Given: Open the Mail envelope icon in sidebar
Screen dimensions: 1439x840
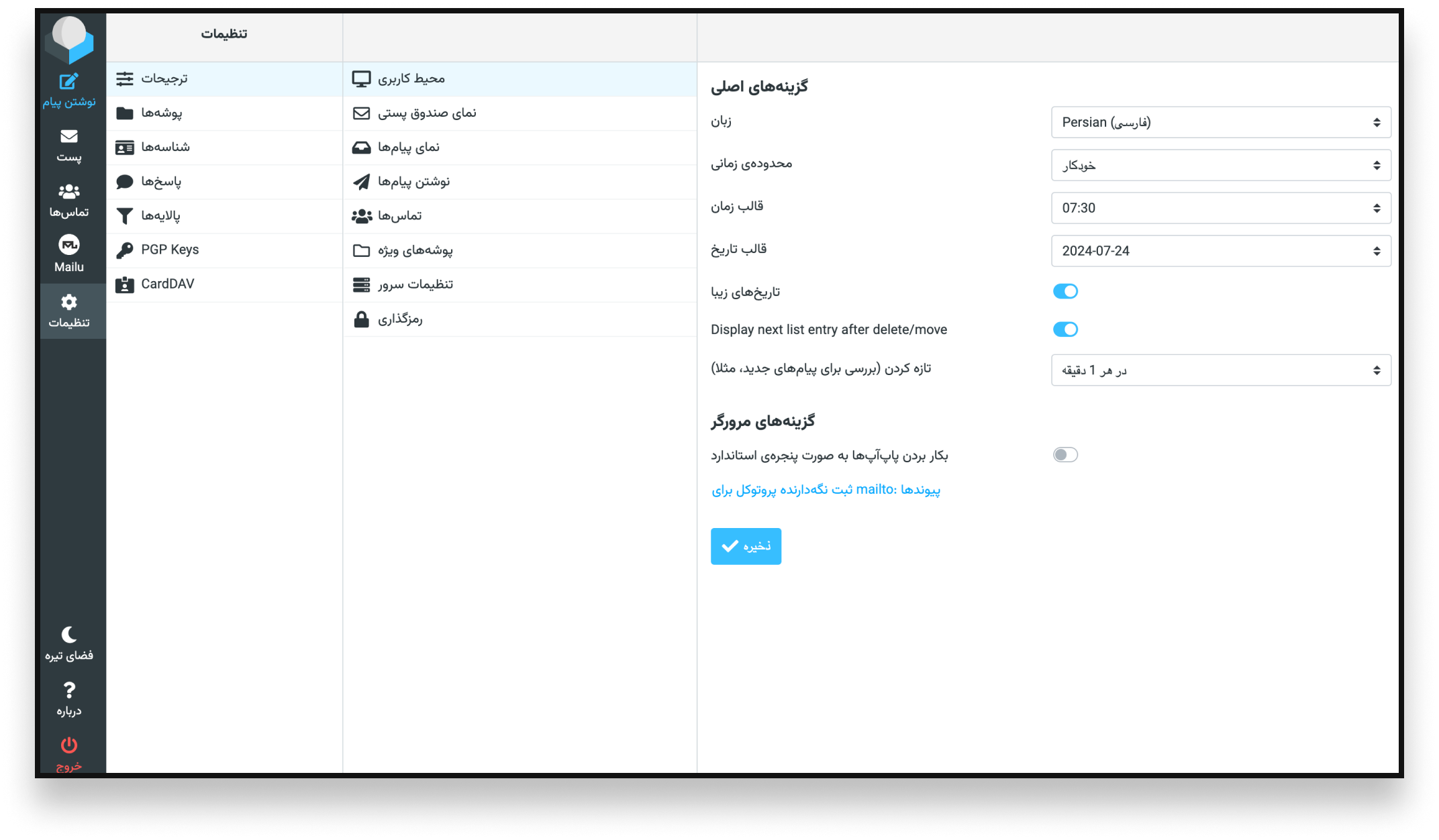Looking at the screenshot, I should pyautogui.click(x=68, y=137).
